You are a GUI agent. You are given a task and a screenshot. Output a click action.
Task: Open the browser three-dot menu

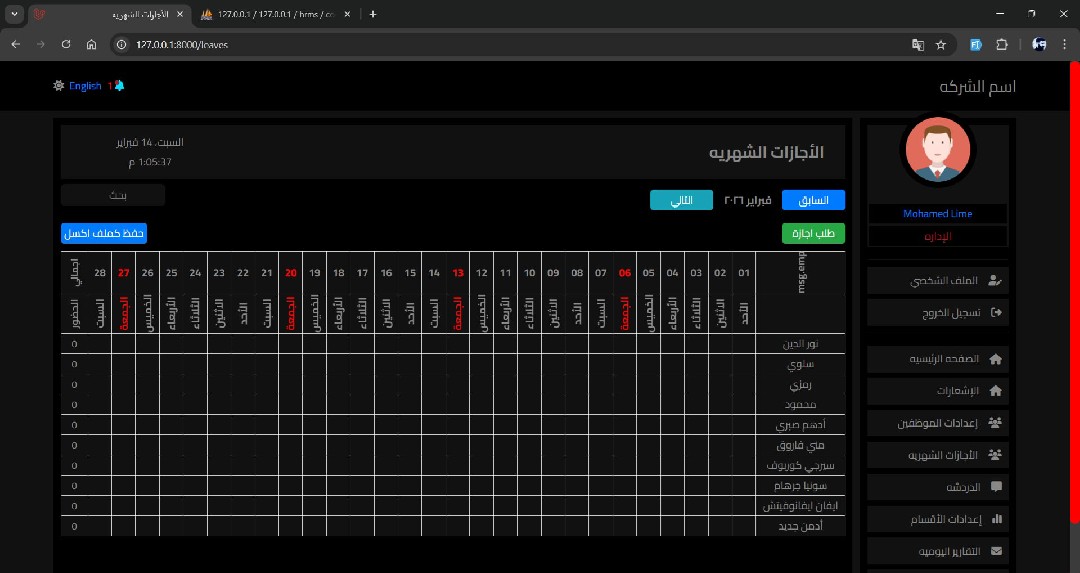pos(1065,44)
